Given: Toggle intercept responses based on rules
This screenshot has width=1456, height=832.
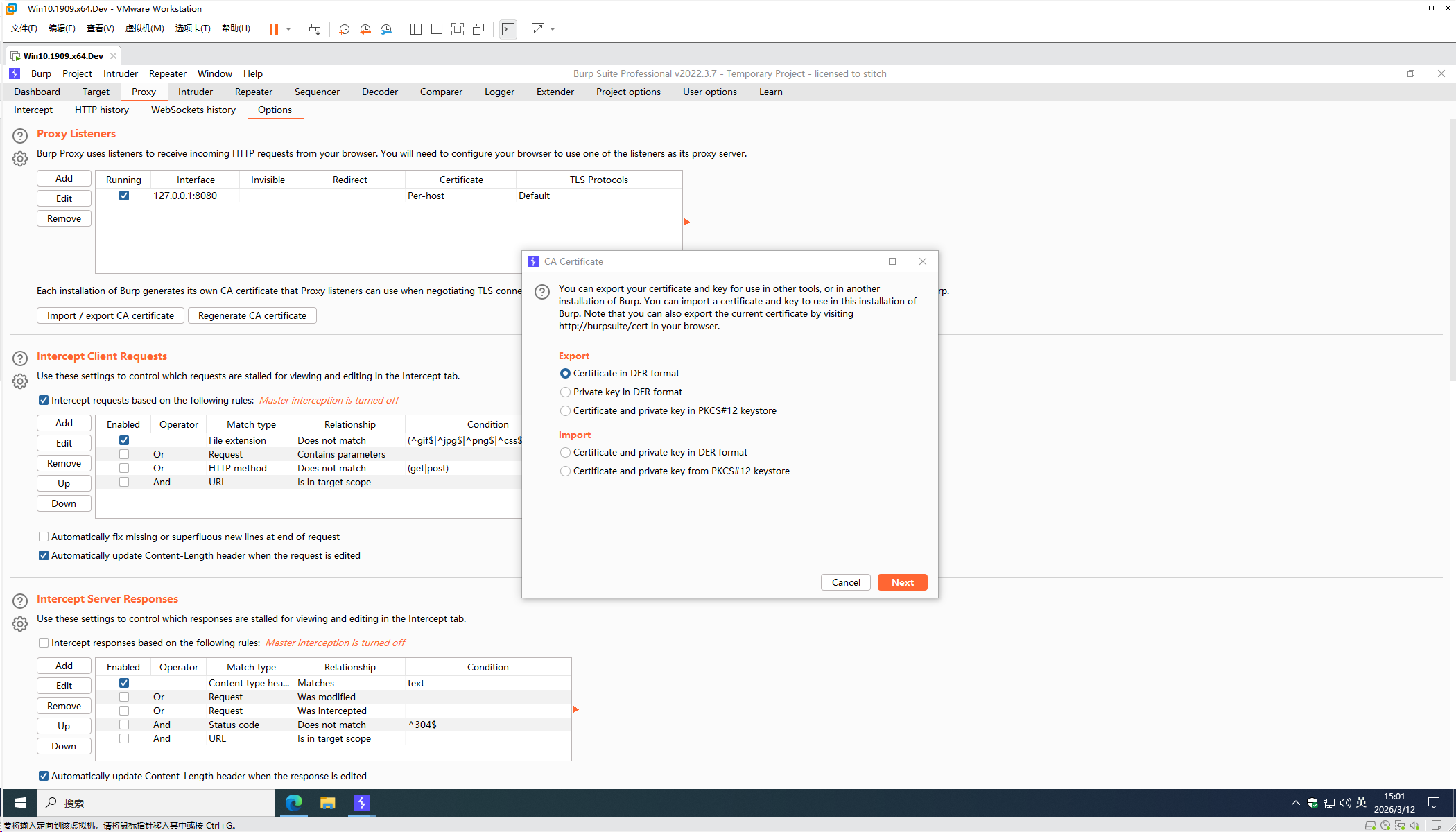Looking at the screenshot, I should coord(44,643).
